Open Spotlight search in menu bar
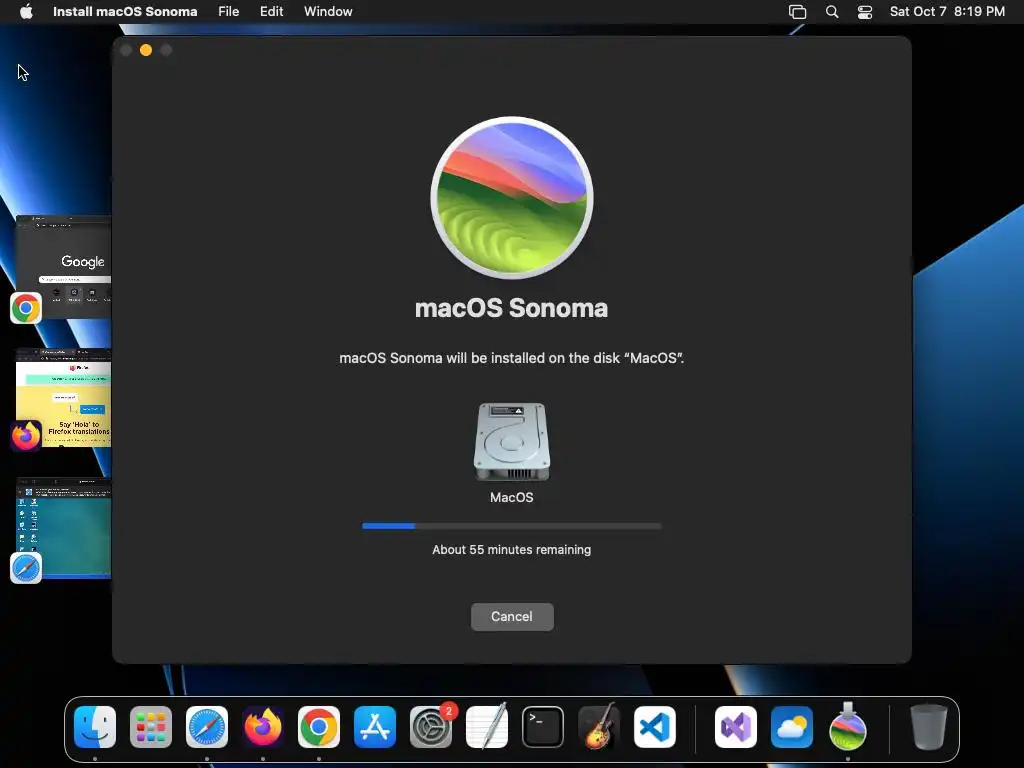 832,12
